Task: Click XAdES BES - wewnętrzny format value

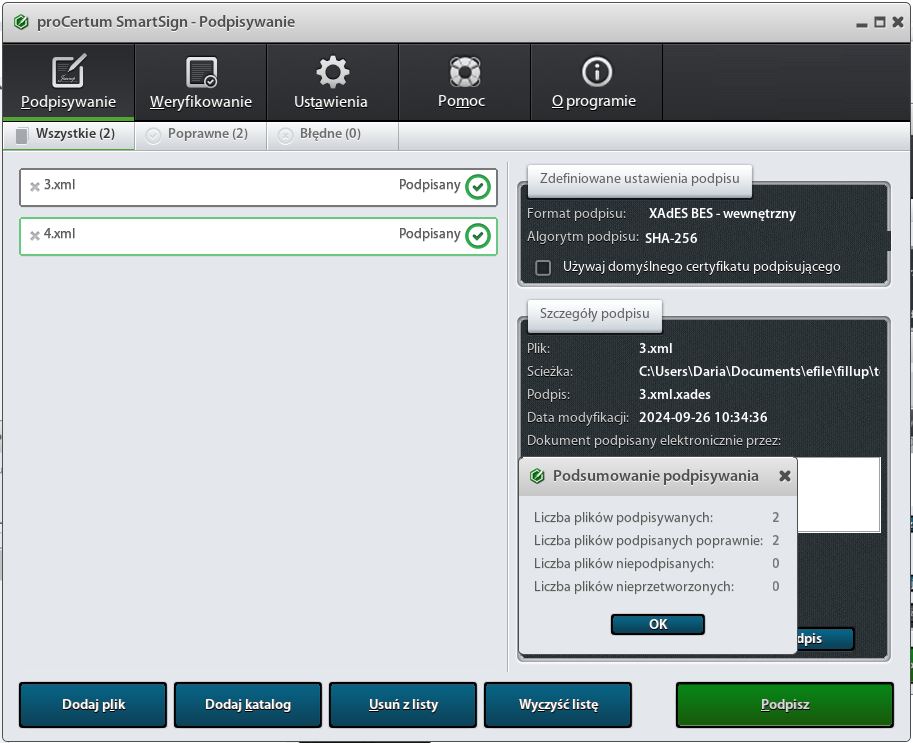Action: click(722, 214)
